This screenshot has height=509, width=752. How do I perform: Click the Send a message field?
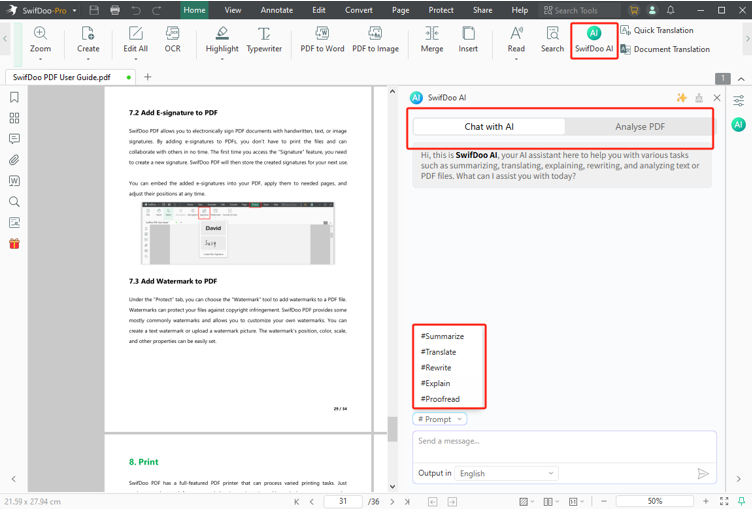pyautogui.click(x=564, y=447)
